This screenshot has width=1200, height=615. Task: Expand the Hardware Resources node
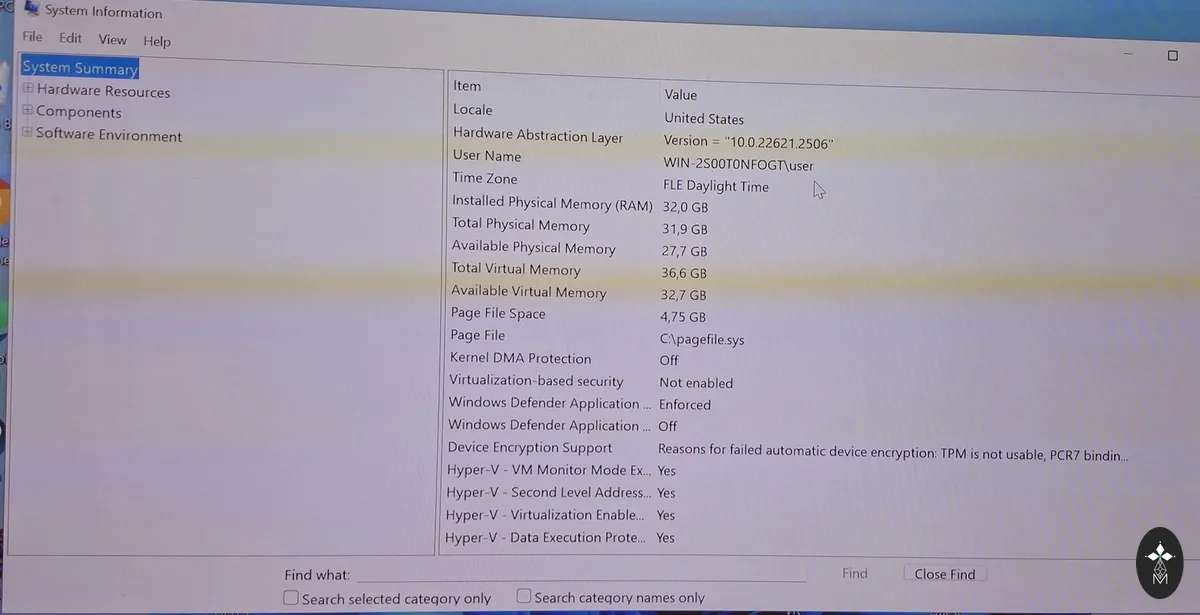pyautogui.click(x=28, y=89)
